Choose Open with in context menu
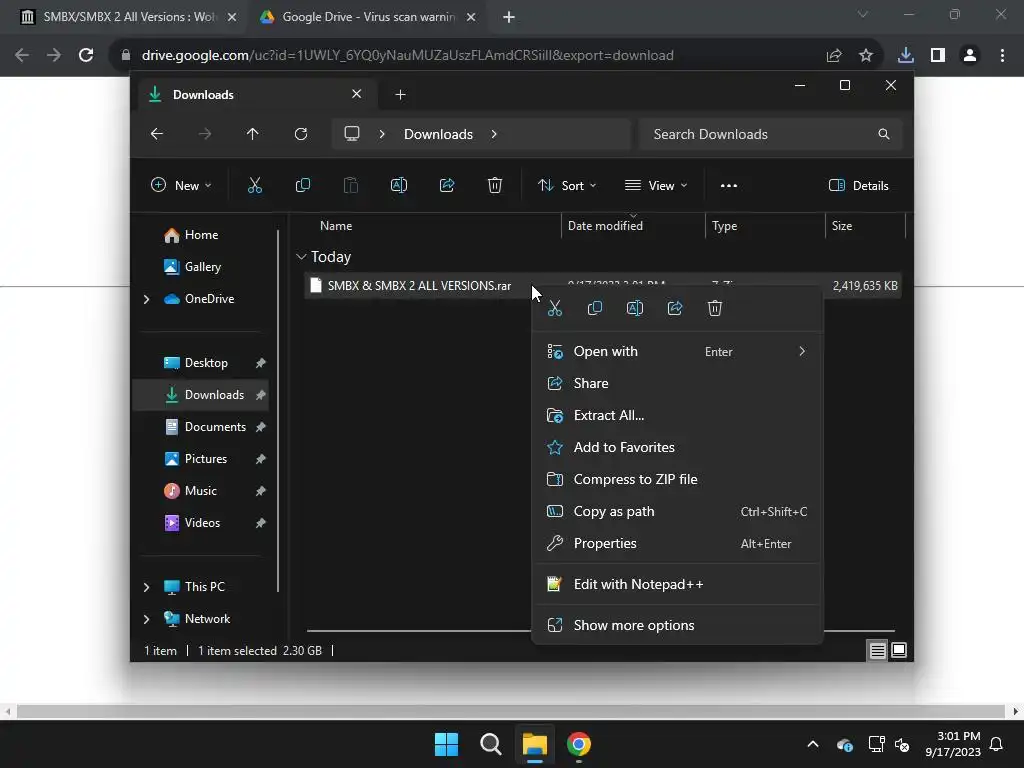This screenshot has height=768, width=1024. [677, 351]
